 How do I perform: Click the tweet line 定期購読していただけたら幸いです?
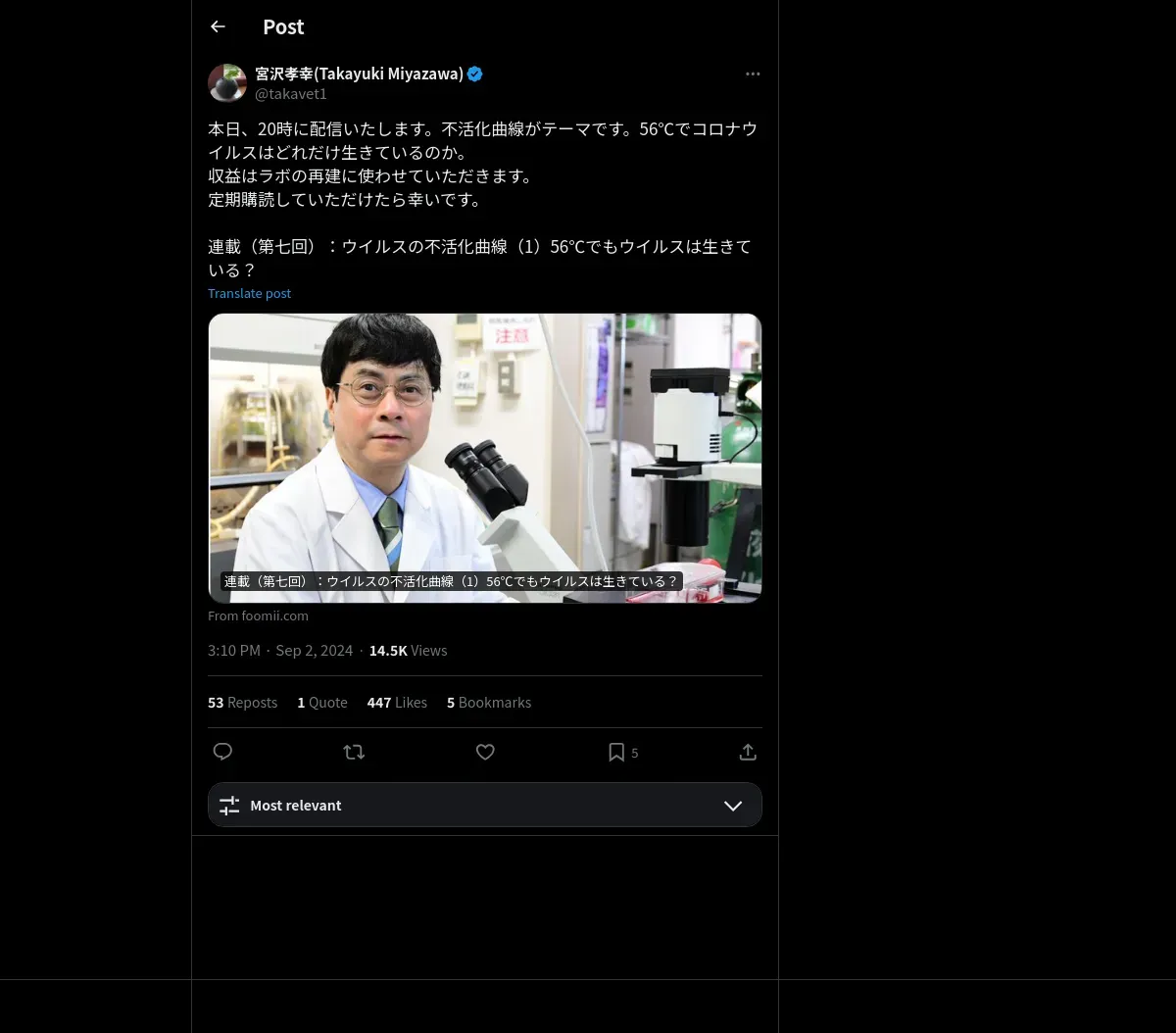[345, 200]
